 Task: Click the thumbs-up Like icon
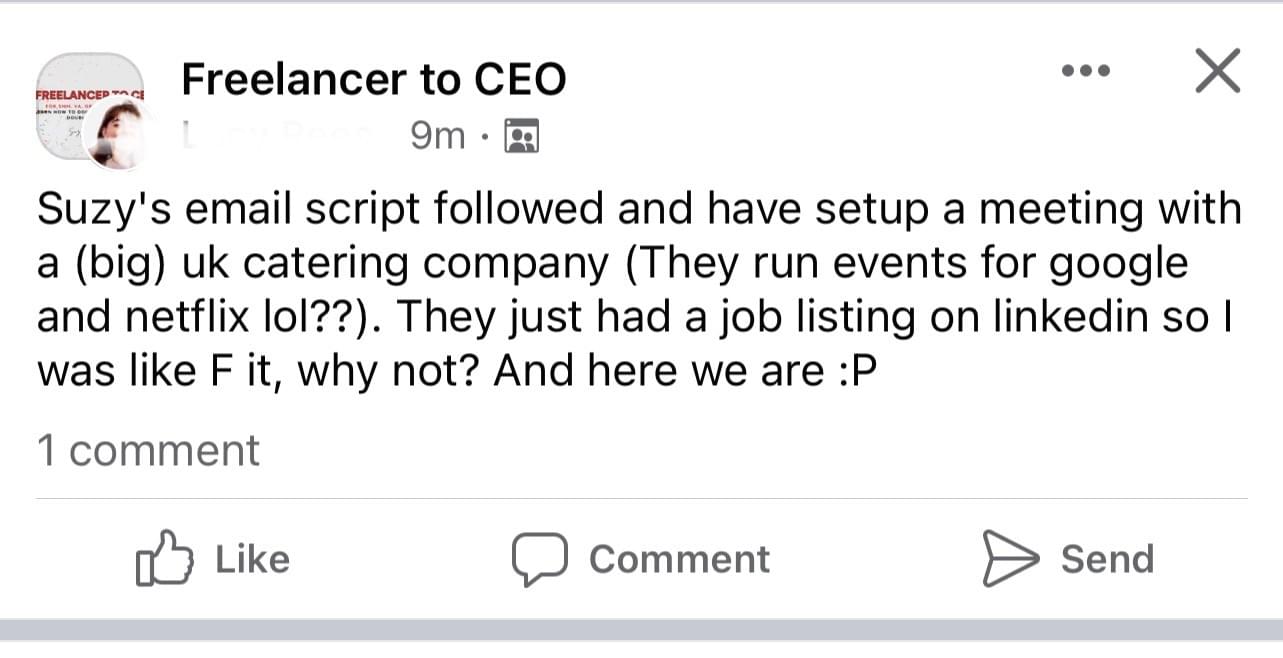[x=163, y=558]
